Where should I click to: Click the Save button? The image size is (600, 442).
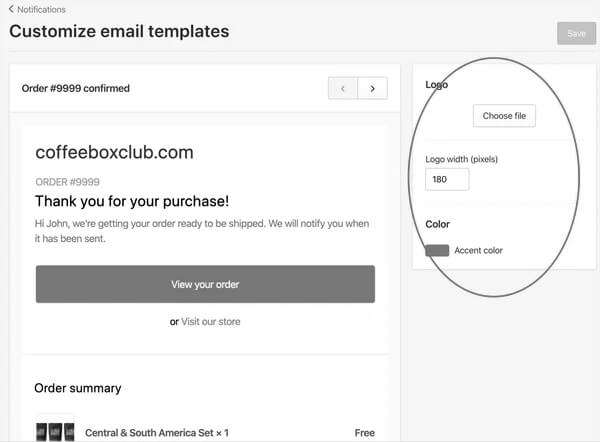coord(576,34)
